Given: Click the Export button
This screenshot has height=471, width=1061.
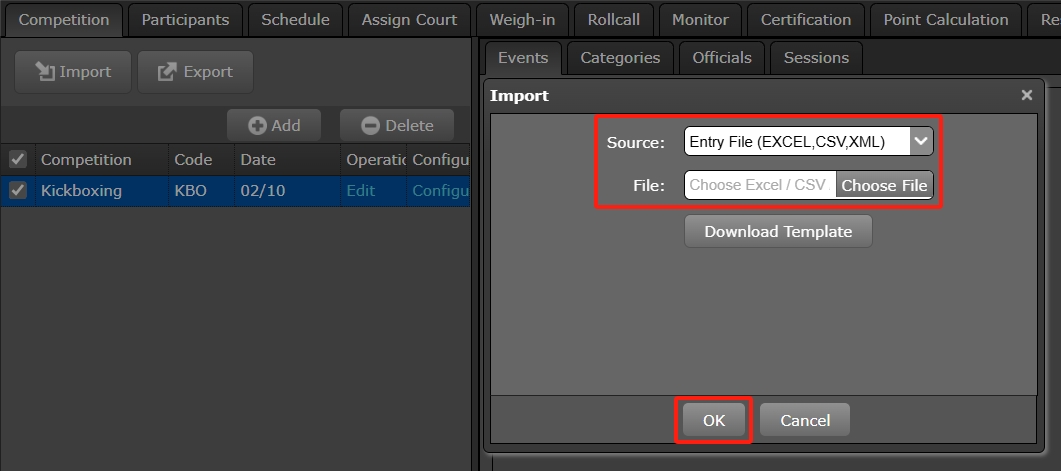Looking at the screenshot, I should [x=195, y=72].
